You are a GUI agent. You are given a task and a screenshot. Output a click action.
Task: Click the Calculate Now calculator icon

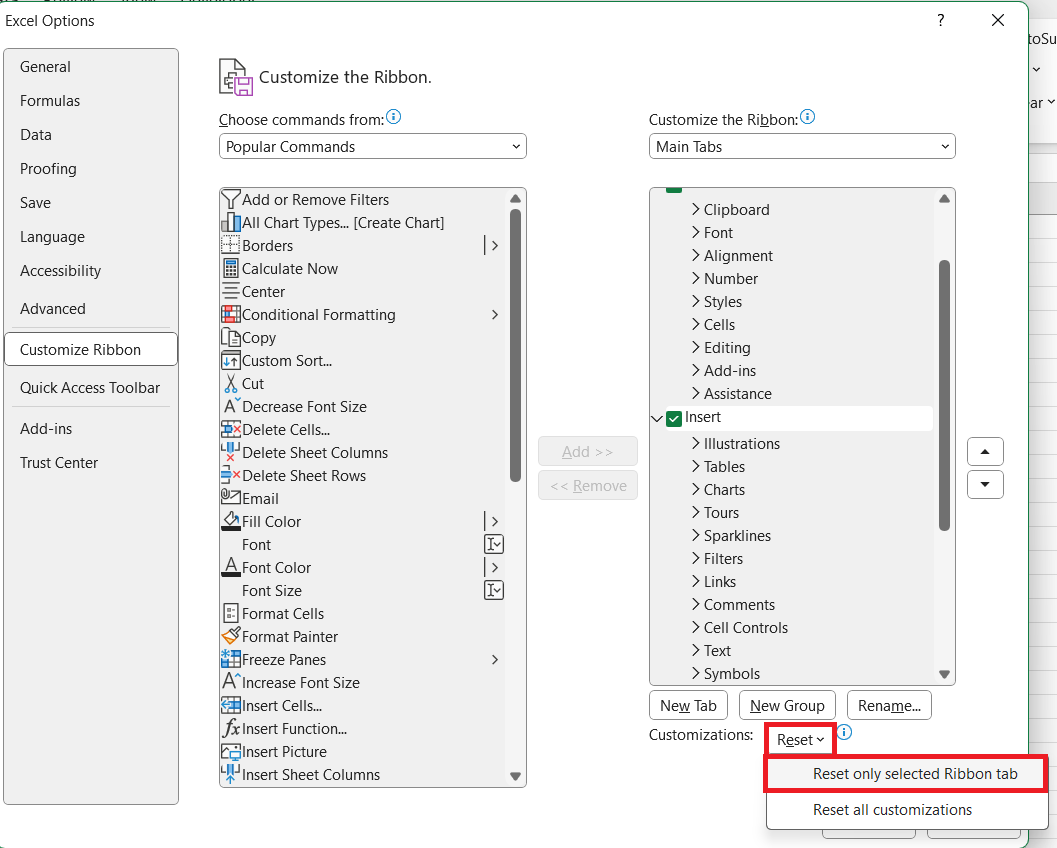pos(231,268)
